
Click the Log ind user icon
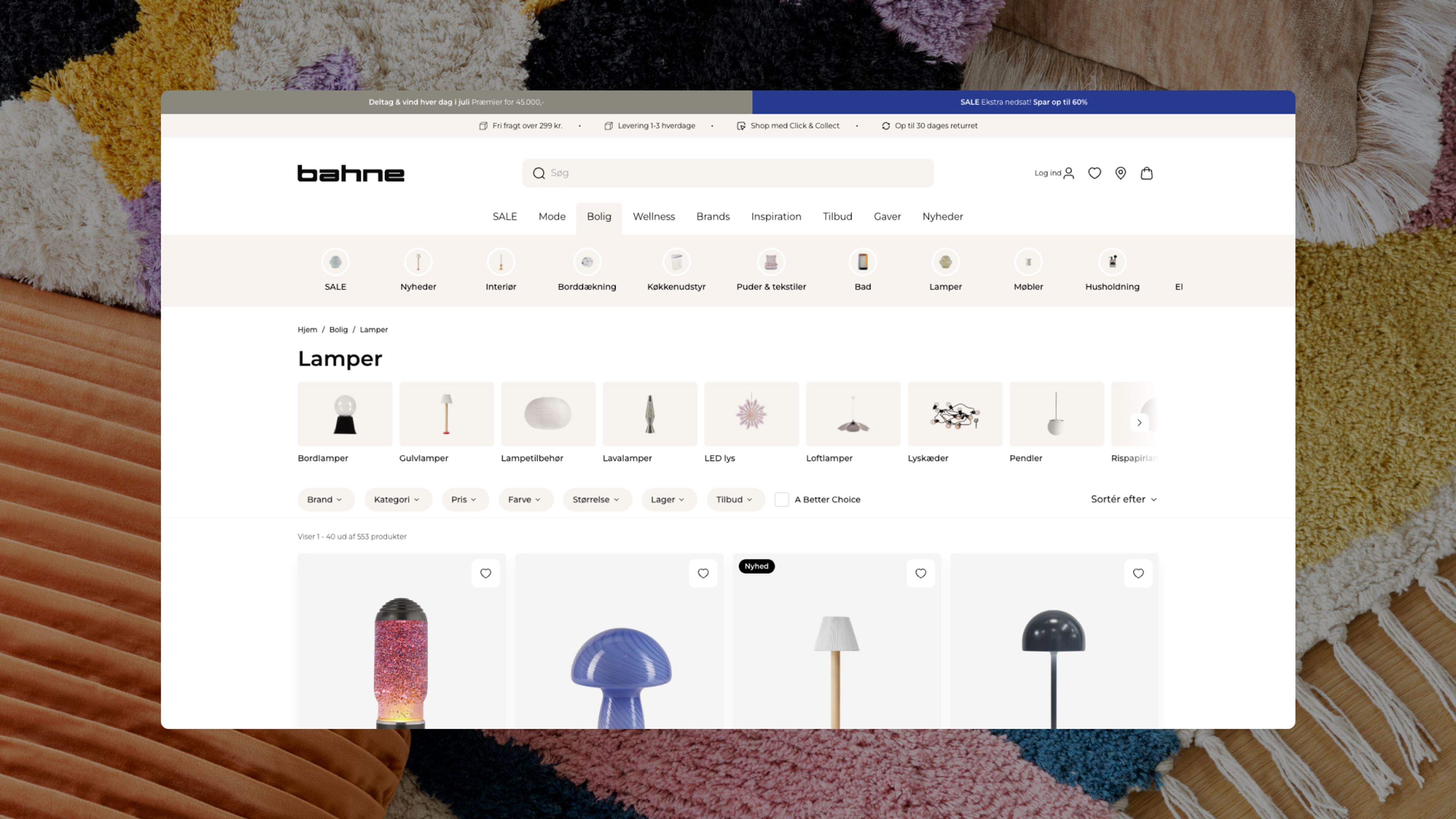pos(1068,173)
